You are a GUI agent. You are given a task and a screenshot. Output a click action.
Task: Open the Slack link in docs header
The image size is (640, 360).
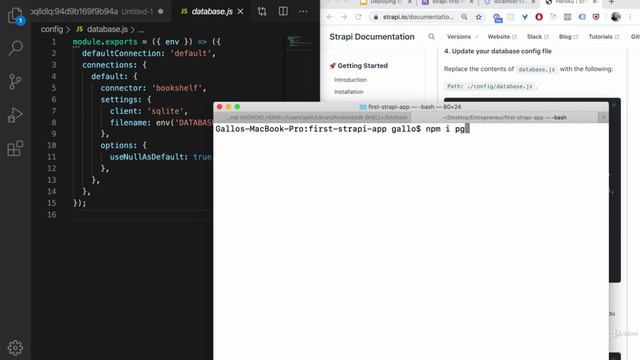coord(538,37)
